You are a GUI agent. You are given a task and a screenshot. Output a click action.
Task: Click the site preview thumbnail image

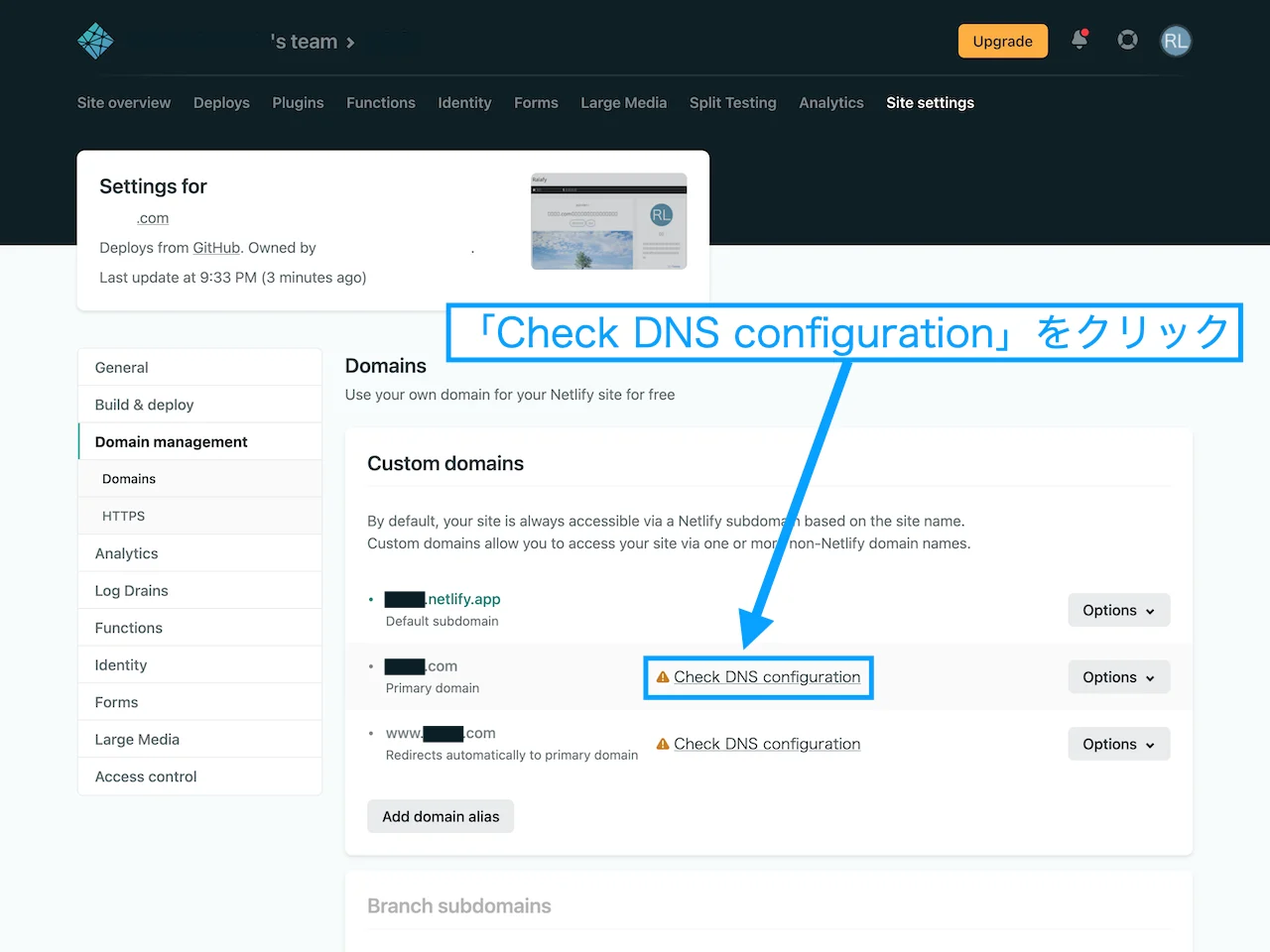click(x=608, y=220)
